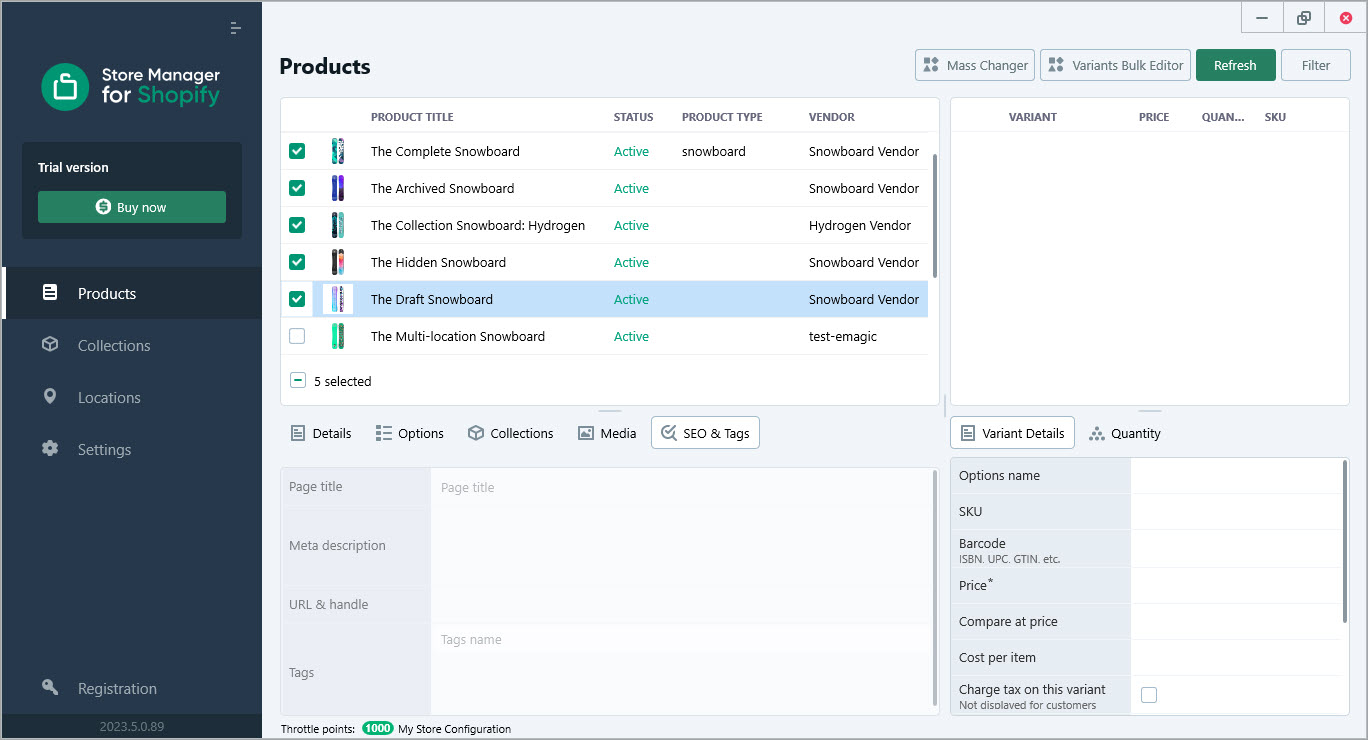
Task: Launch the Mass Changer tool
Action: tap(975, 65)
